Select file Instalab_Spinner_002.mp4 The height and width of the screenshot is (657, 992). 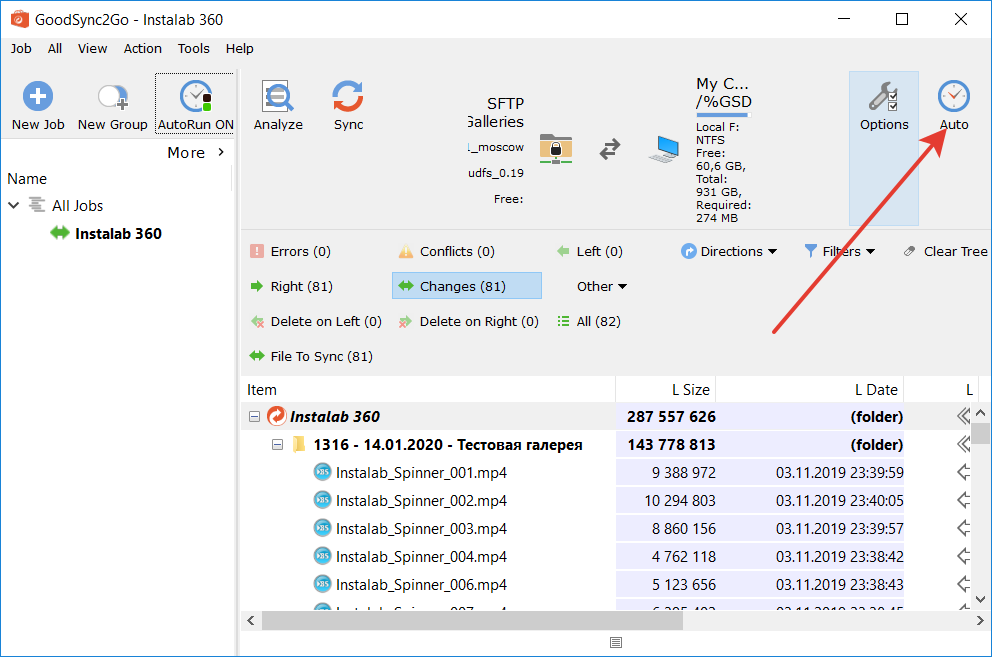(421, 501)
